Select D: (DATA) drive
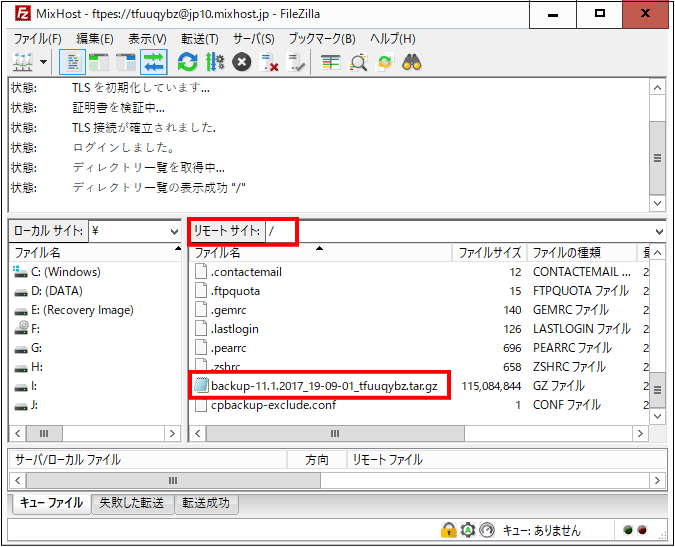The height and width of the screenshot is (547, 675). tap(48, 291)
